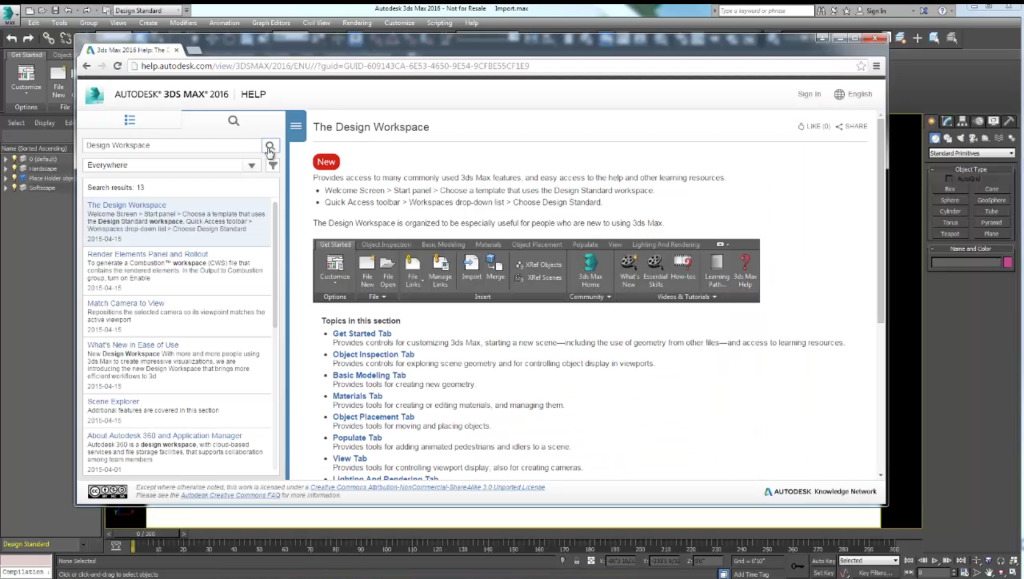
Task: Switch to 3ds Max 2016 Help browser tab
Action: 132,50
